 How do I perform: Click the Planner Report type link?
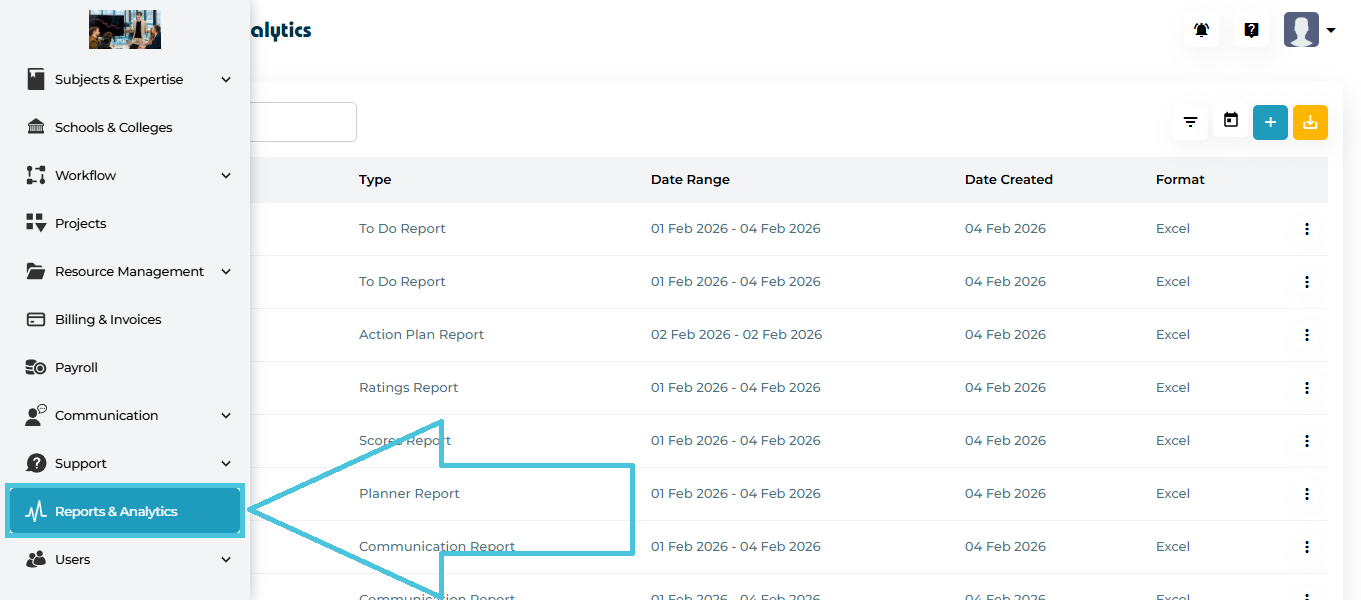[x=409, y=494]
